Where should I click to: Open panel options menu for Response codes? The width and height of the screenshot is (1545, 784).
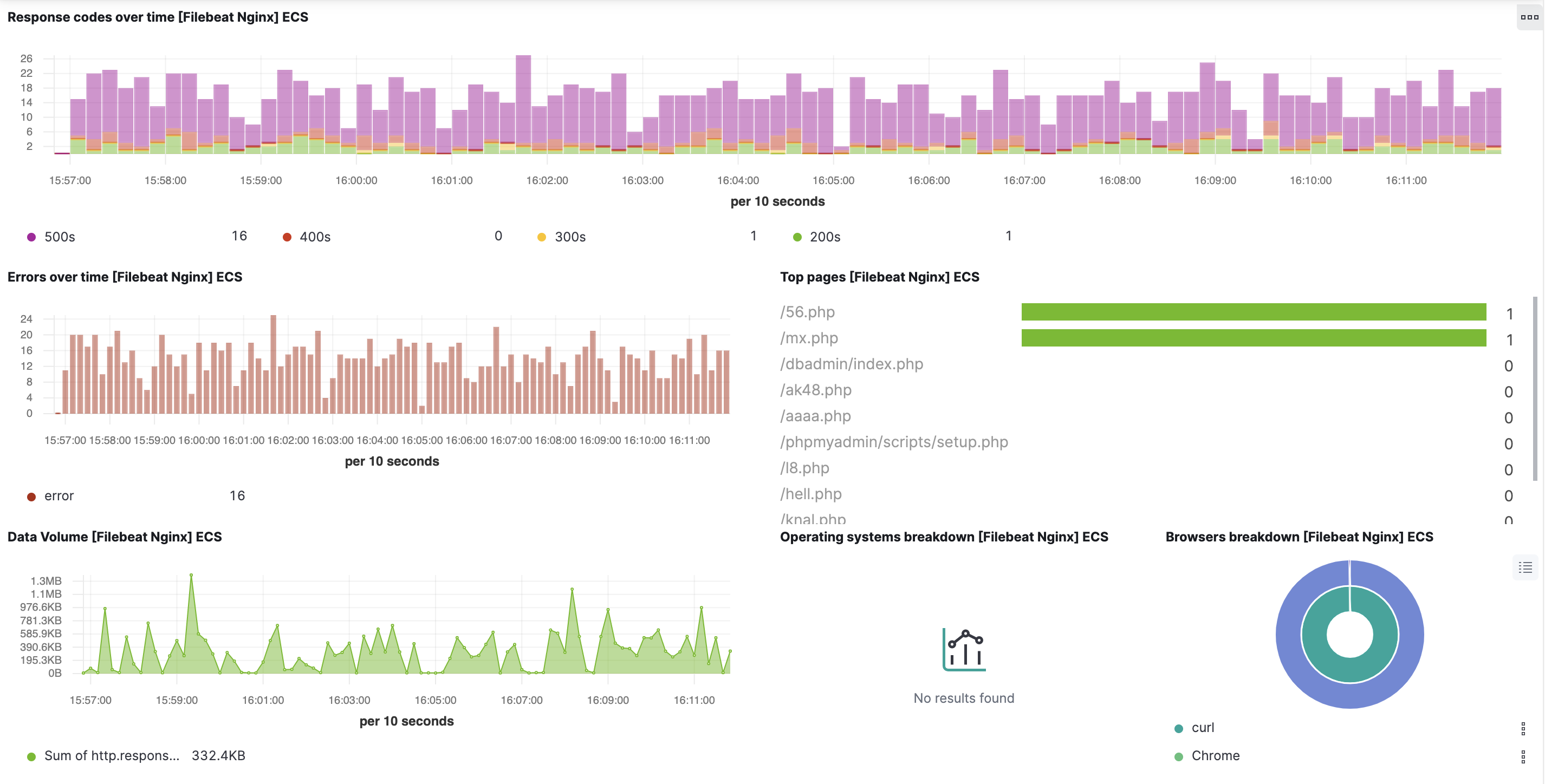point(1529,17)
